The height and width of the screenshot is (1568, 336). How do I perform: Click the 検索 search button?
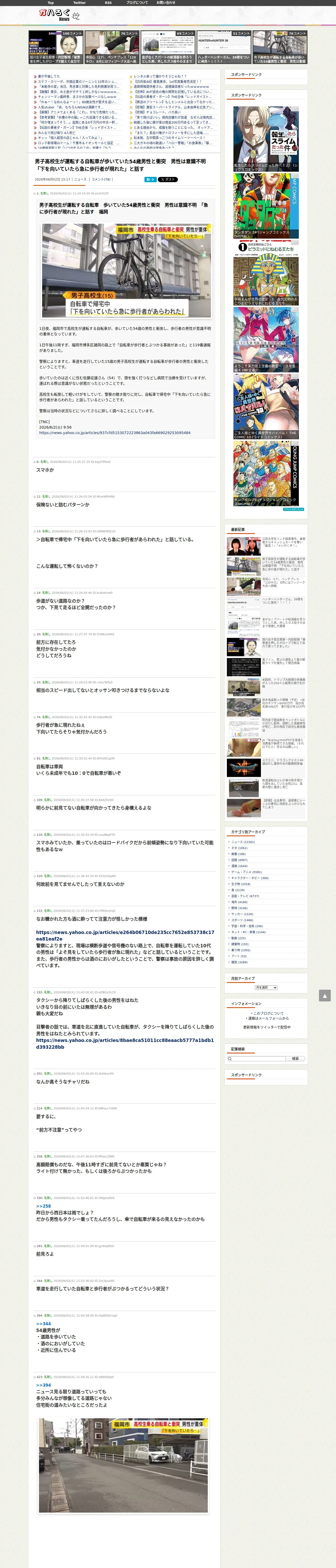(295, 1058)
